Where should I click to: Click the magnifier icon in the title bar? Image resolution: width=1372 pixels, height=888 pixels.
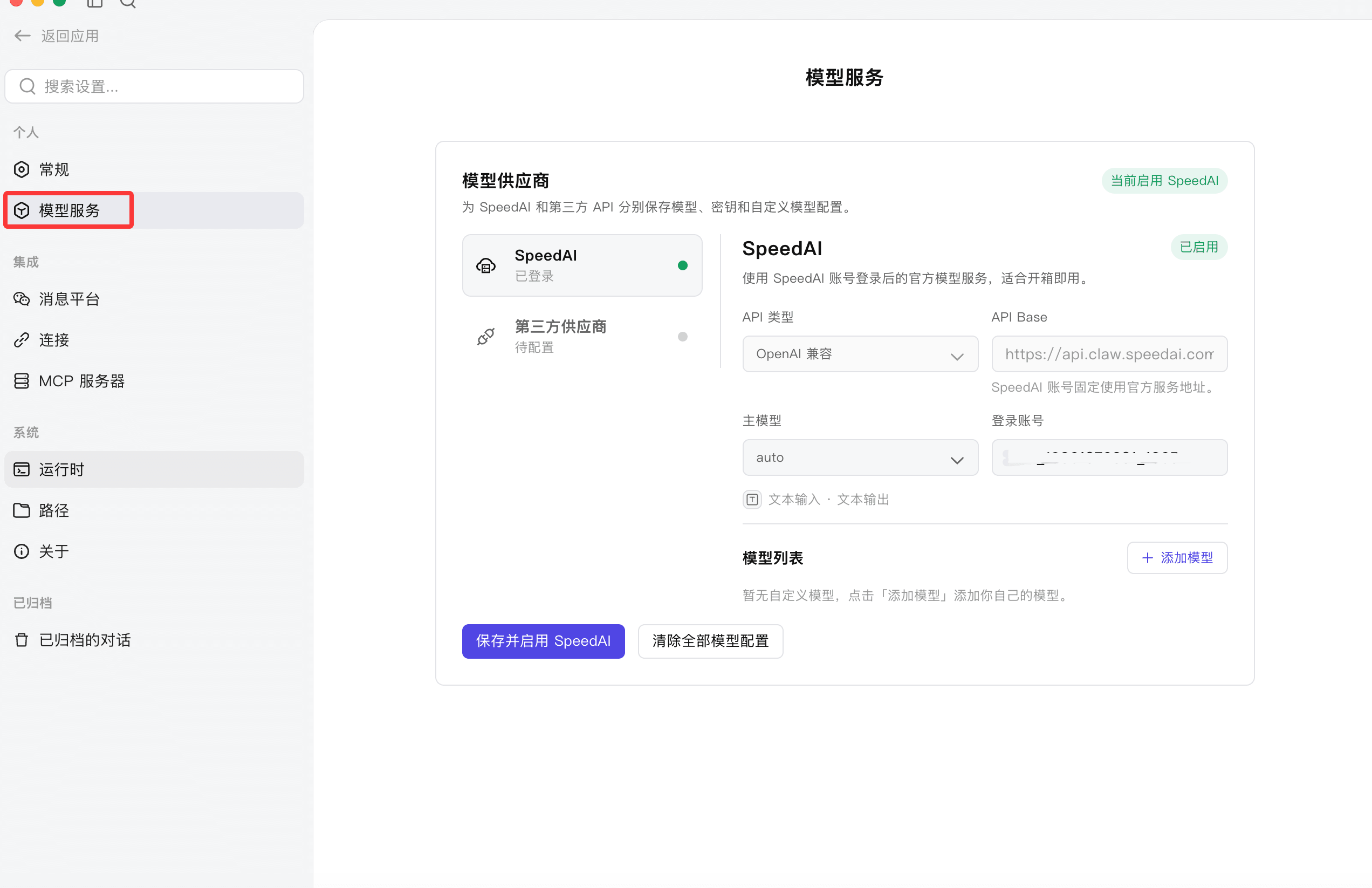click(127, 3)
